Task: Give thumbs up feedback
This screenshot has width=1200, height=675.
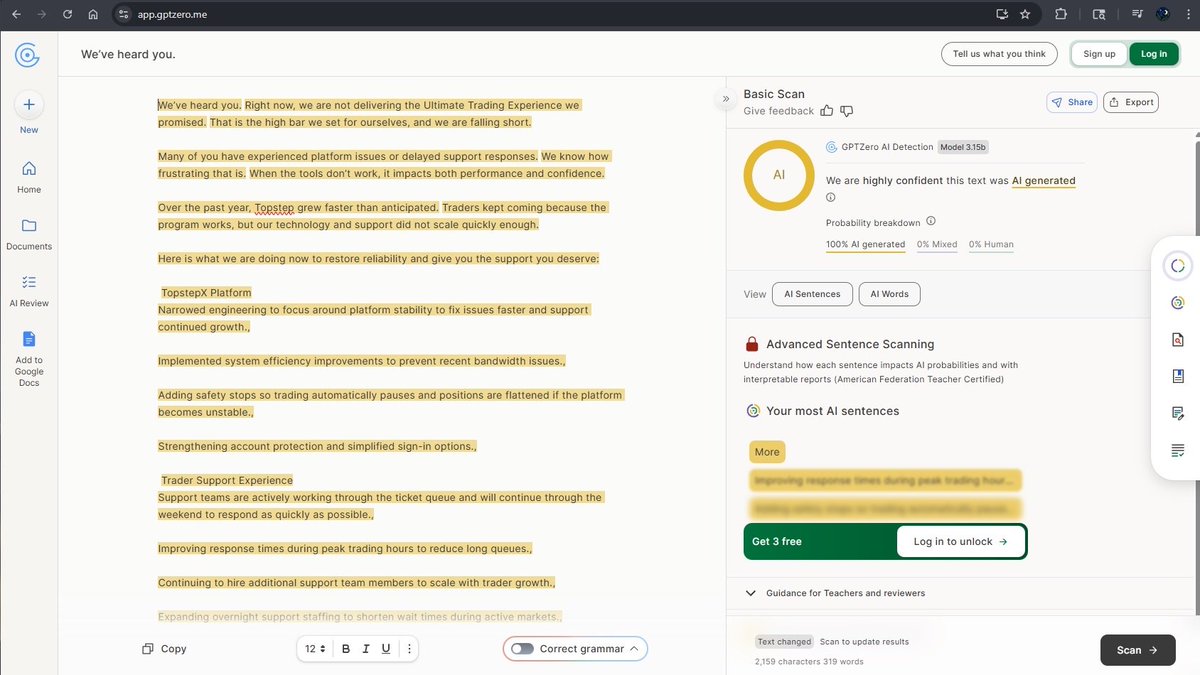Action: [827, 111]
